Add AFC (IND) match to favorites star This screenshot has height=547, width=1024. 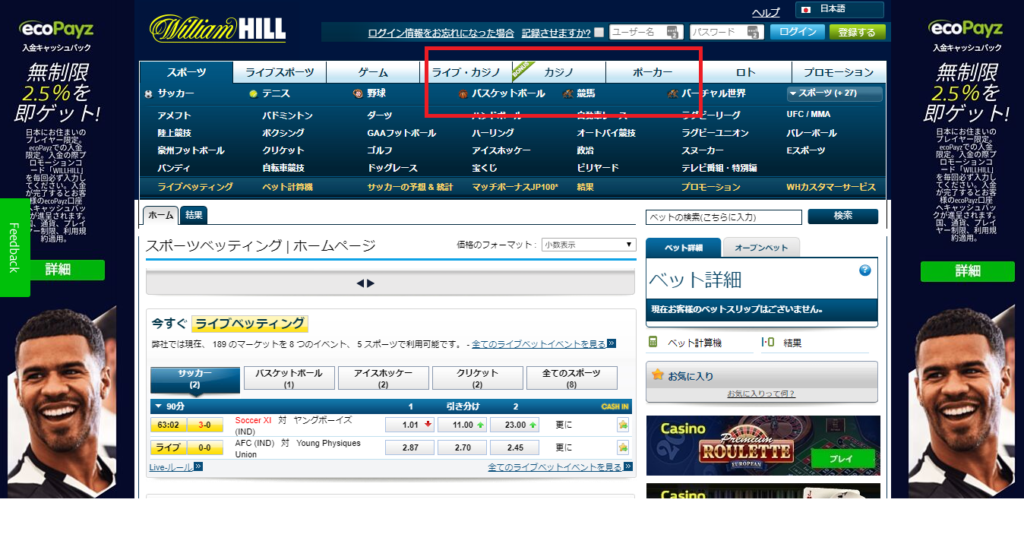[622, 447]
